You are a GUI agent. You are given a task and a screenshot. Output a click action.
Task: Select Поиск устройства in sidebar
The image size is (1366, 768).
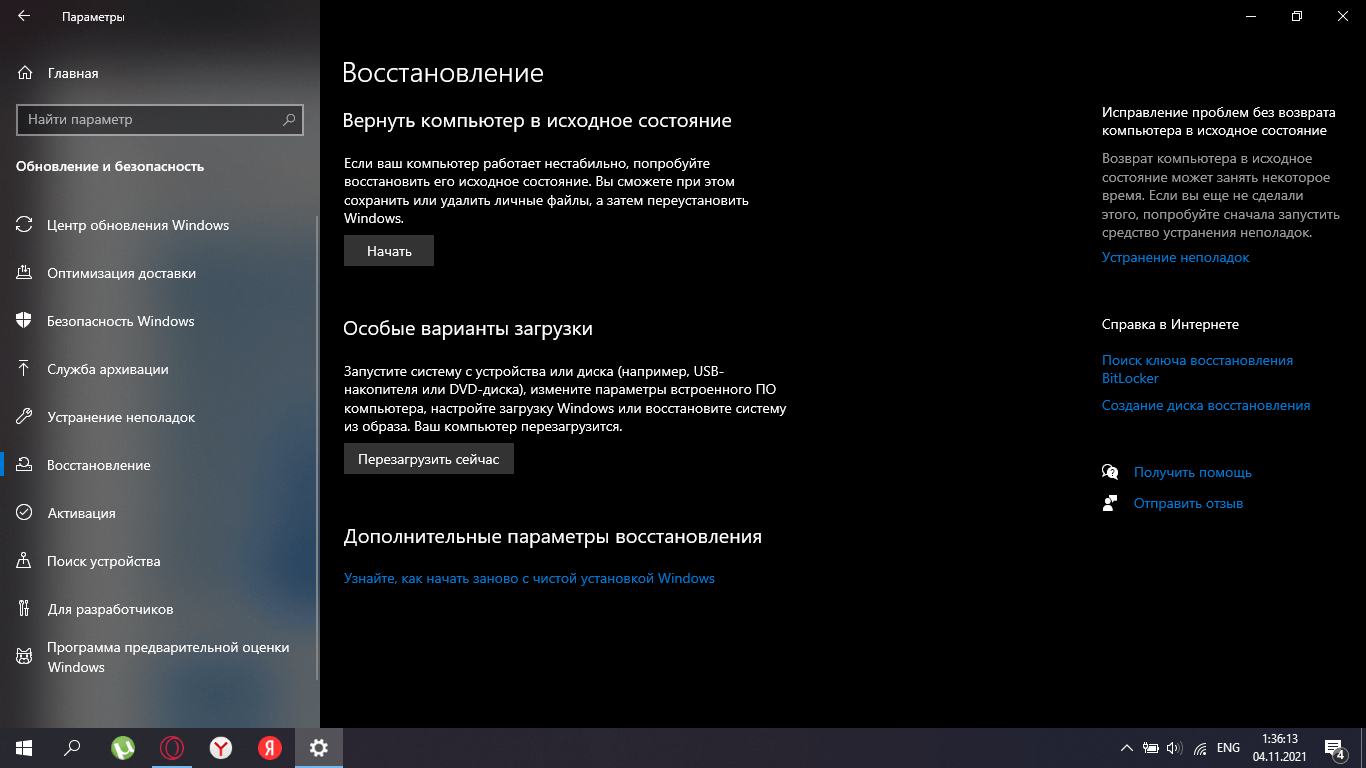pyautogui.click(x=103, y=561)
